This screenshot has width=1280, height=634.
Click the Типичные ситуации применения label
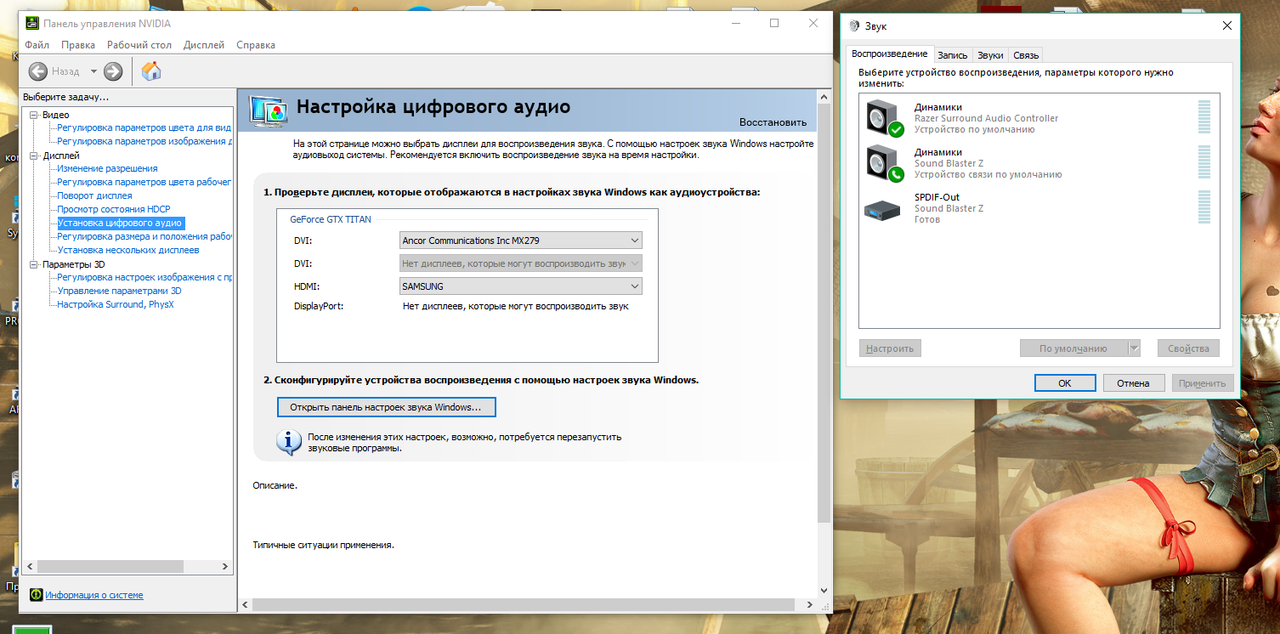323,545
